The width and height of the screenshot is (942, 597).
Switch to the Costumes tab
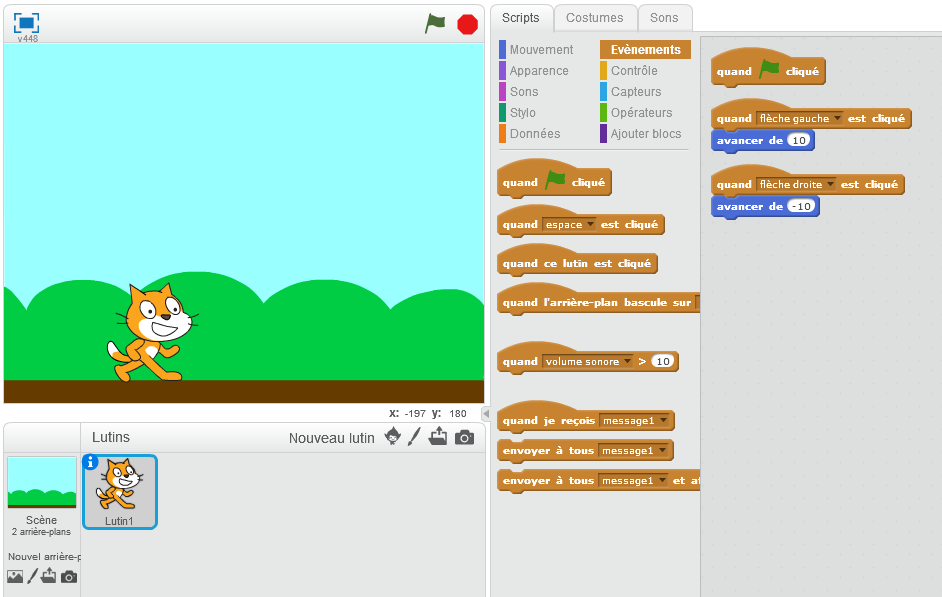coord(595,17)
